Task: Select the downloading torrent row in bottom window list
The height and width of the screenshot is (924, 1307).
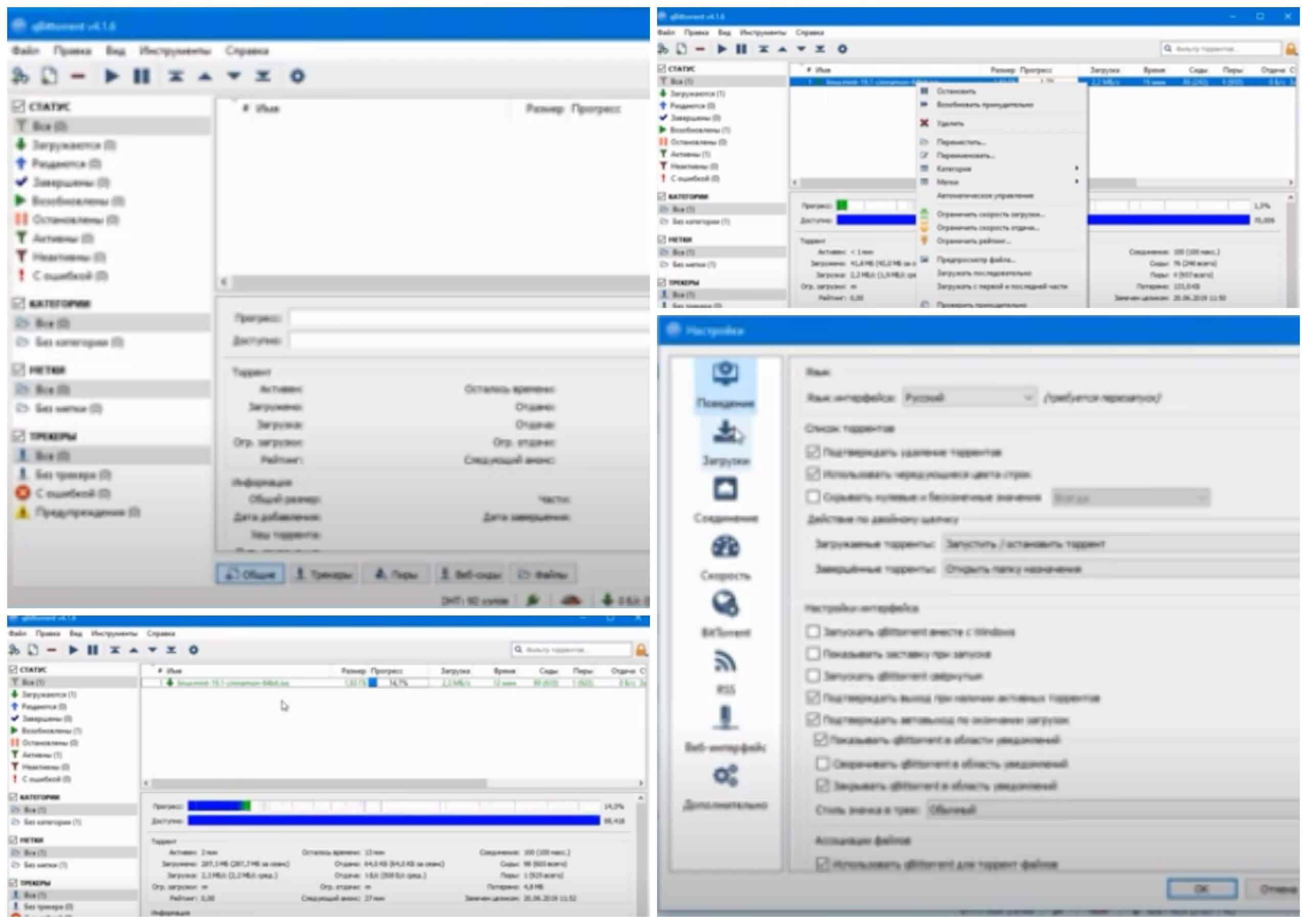Action: pos(394,683)
